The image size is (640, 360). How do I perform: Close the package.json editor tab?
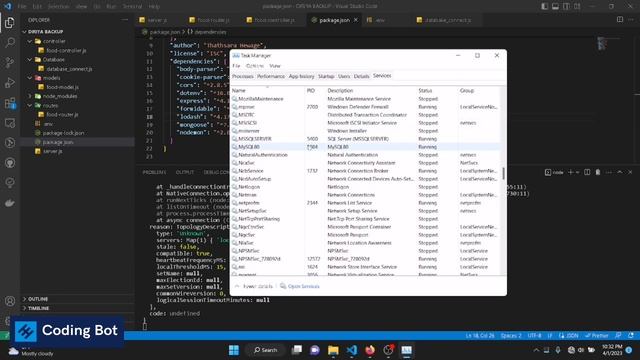356,20
